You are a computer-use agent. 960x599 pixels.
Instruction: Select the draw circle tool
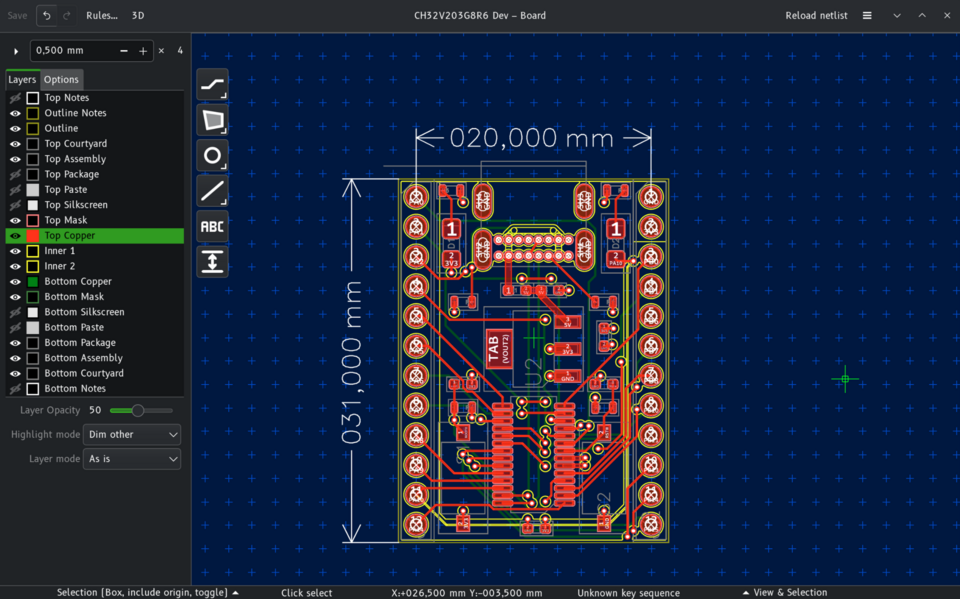click(x=212, y=156)
